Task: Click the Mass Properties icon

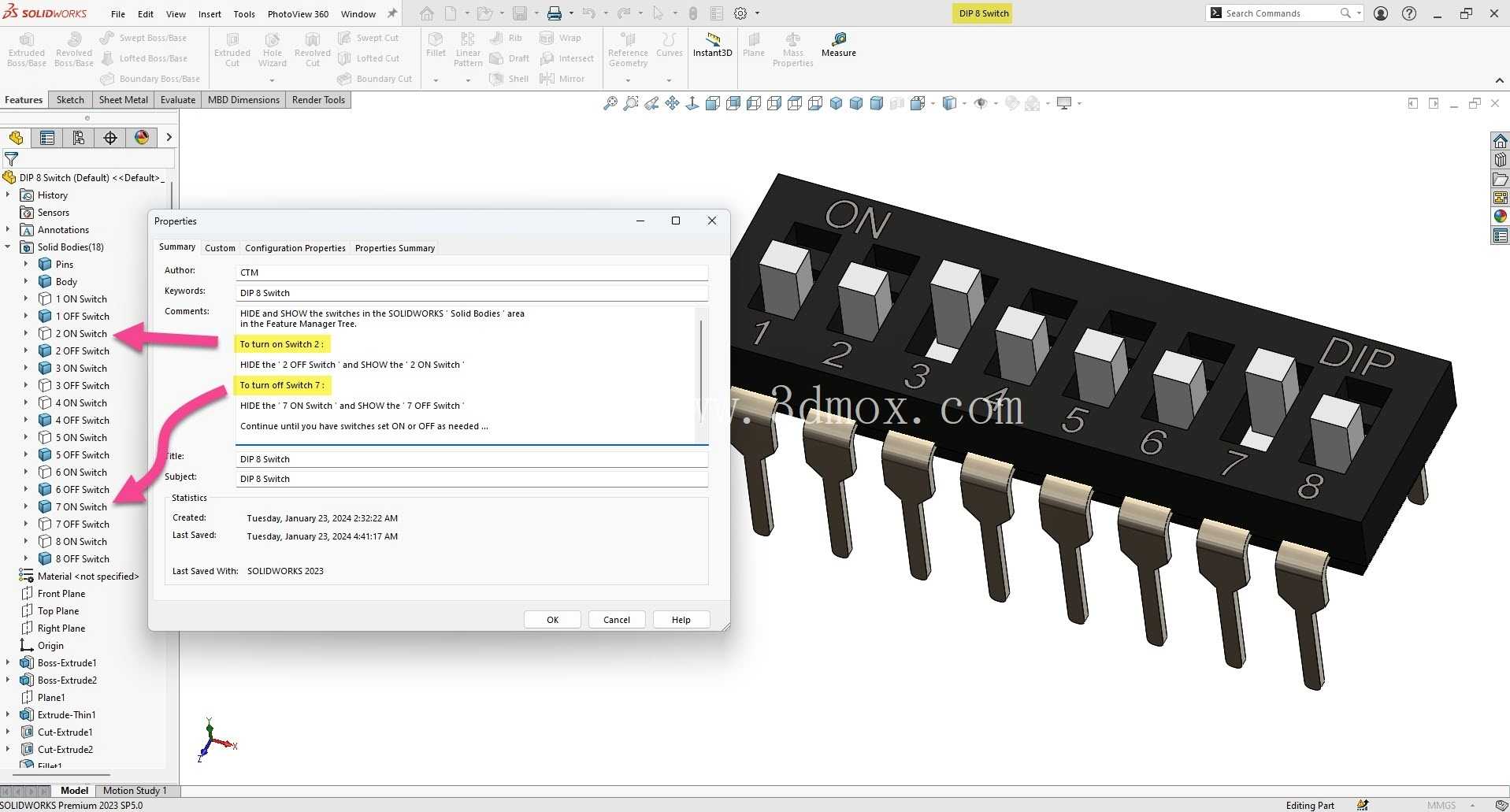Action: tap(793, 39)
